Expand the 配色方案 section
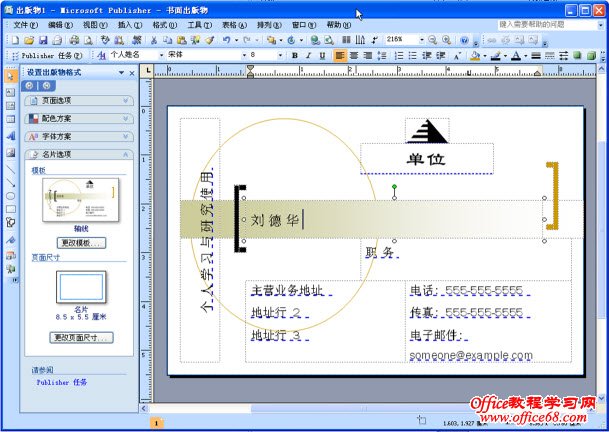The width and height of the screenshot is (609, 432). pyautogui.click(x=79, y=118)
